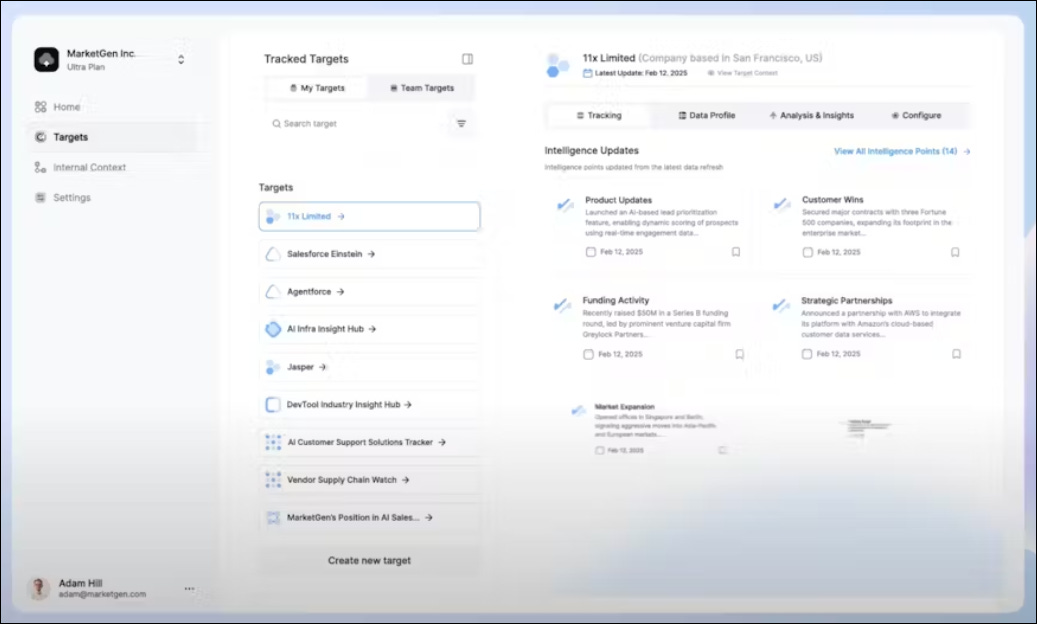Switch to the Configure tab
Image resolution: width=1037 pixels, height=624 pixels.
click(916, 115)
